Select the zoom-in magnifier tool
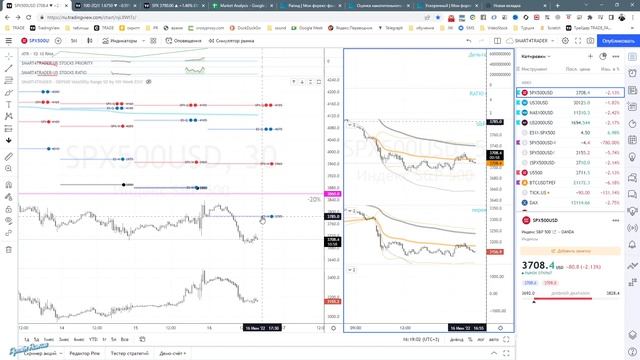640x360 pixels. click(9, 169)
